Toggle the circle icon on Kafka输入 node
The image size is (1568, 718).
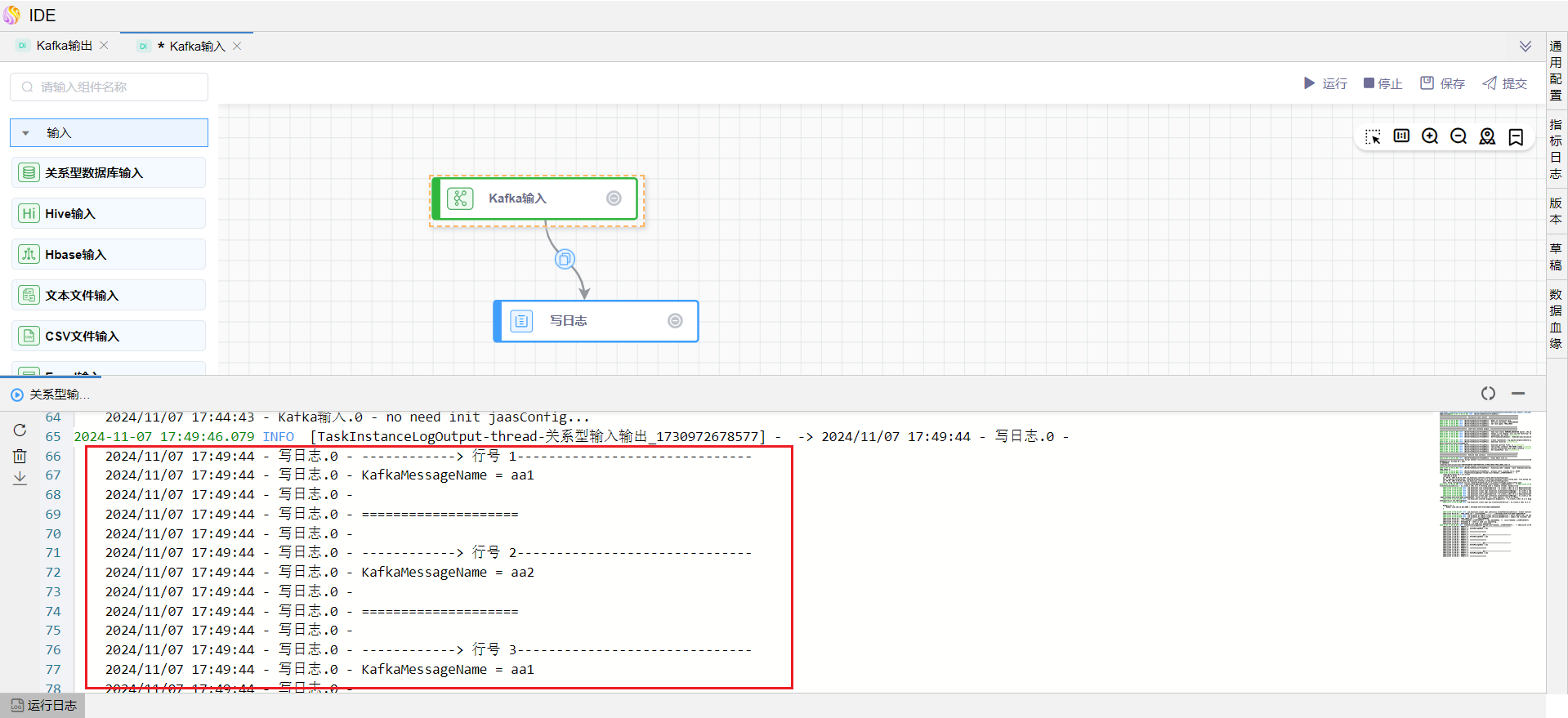tap(614, 198)
